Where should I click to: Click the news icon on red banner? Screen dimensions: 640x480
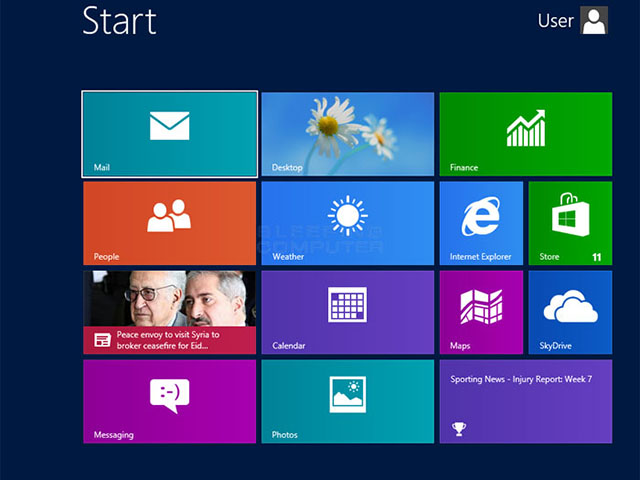point(102,340)
